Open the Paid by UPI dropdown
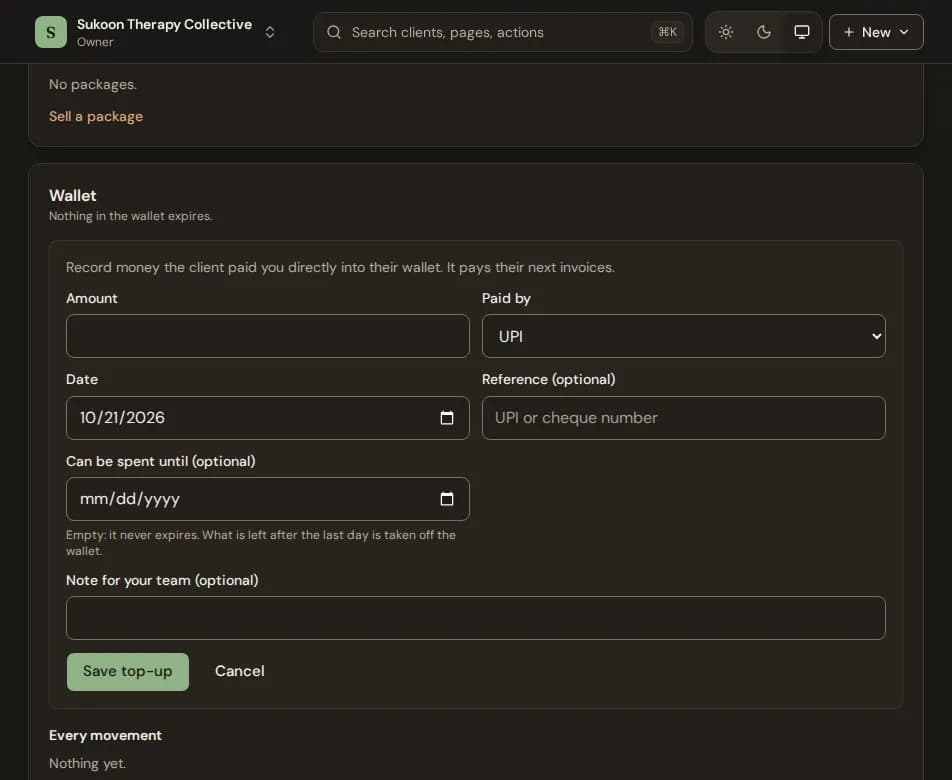 click(684, 336)
